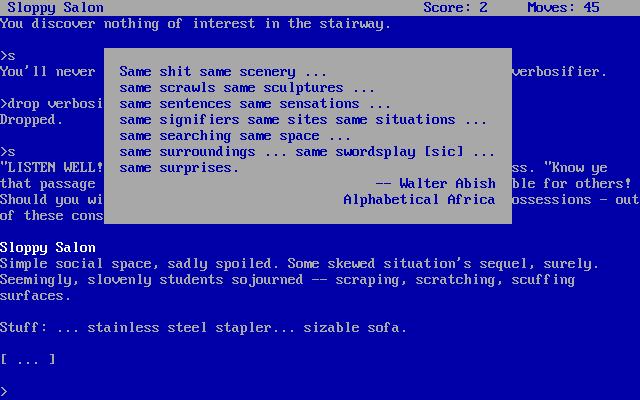Click the "Sloppy Salon" status bar title
Screen dimensions: 640x400
click(56, 7)
